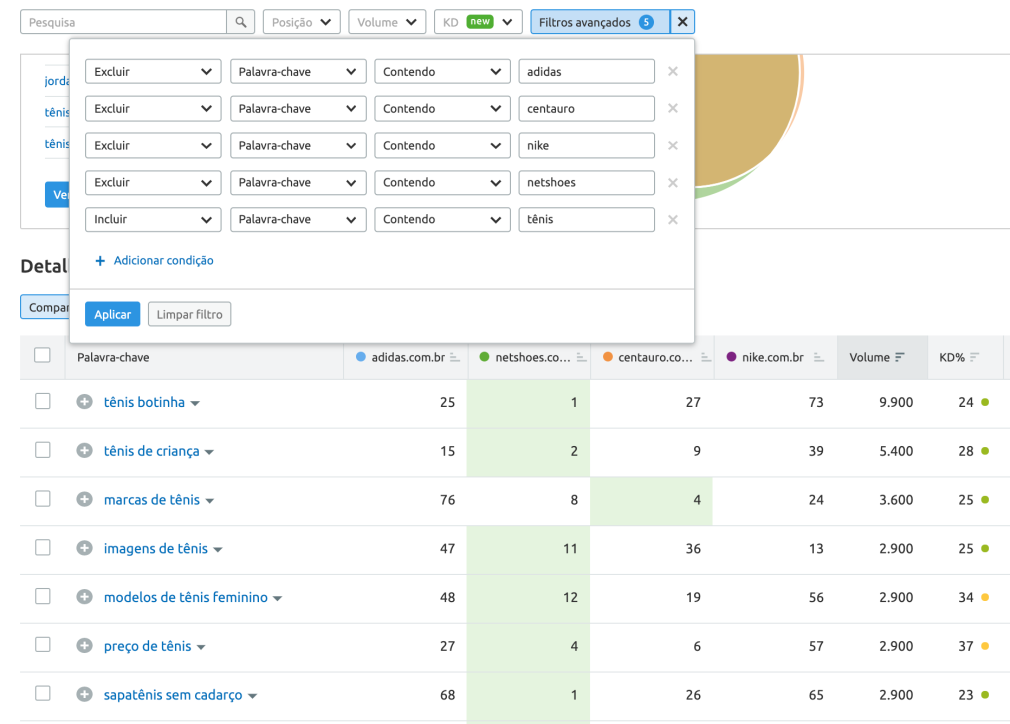Remove the nike filter condition
The height and width of the screenshot is (724, 1010).
tap(672, 146)
